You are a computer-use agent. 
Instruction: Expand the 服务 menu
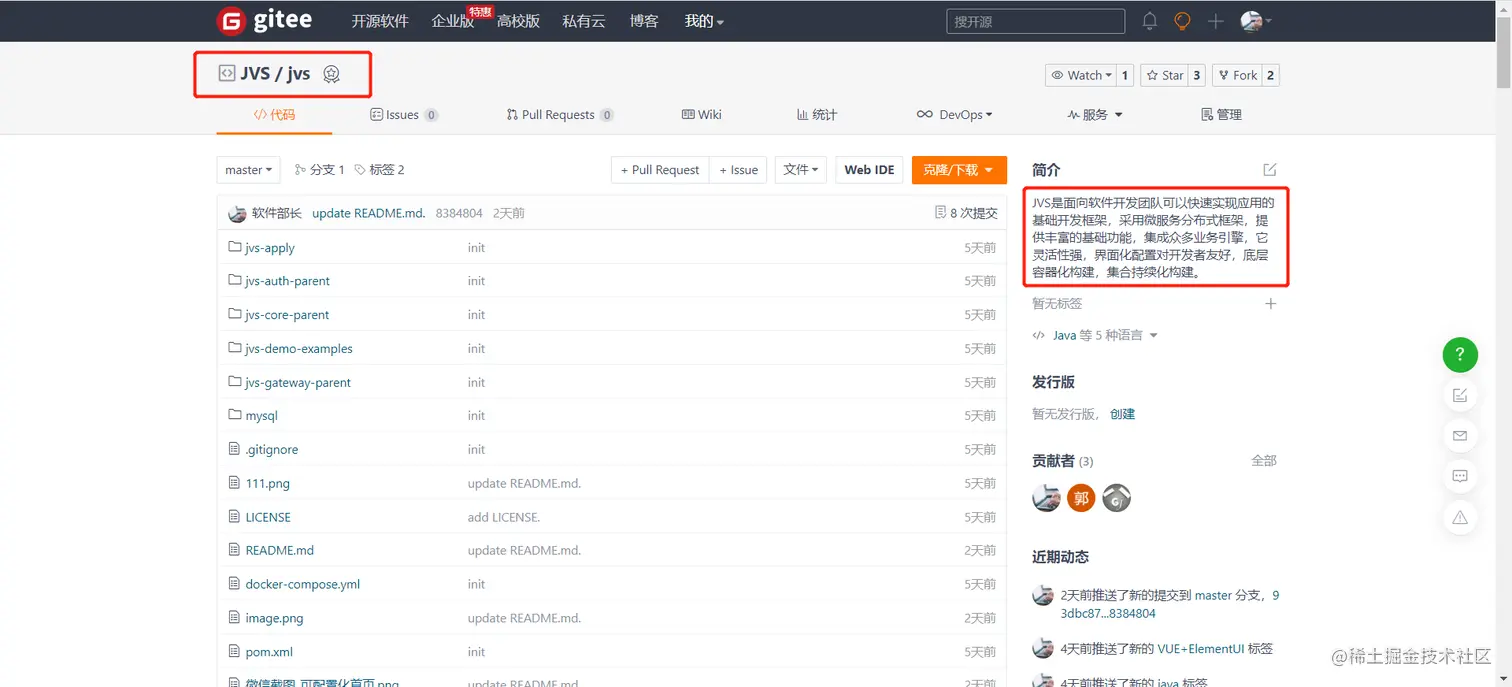pos(1095,115)
